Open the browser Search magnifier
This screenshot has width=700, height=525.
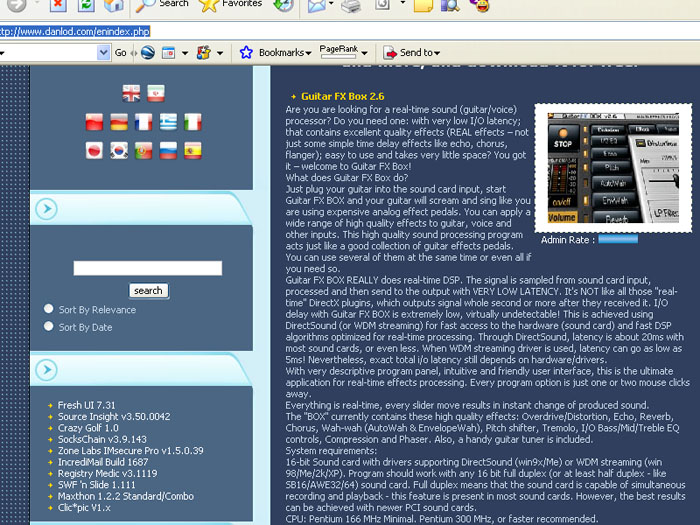pyautogui.click(x=146, y=5)
